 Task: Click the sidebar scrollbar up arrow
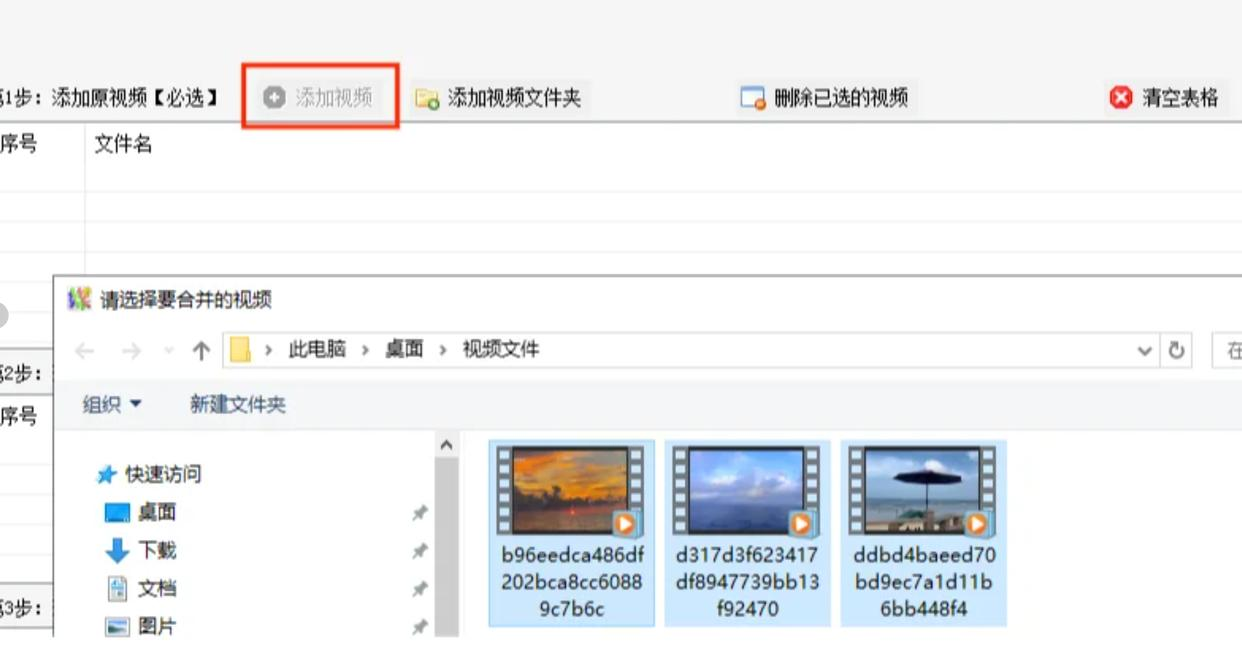[x=447, y=445]
